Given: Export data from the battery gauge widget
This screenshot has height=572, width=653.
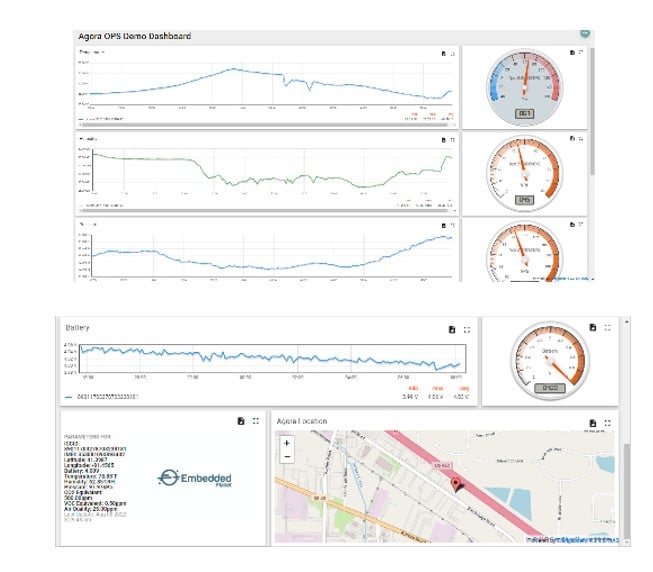Looking at the screenshot, I should pos(593,328).
